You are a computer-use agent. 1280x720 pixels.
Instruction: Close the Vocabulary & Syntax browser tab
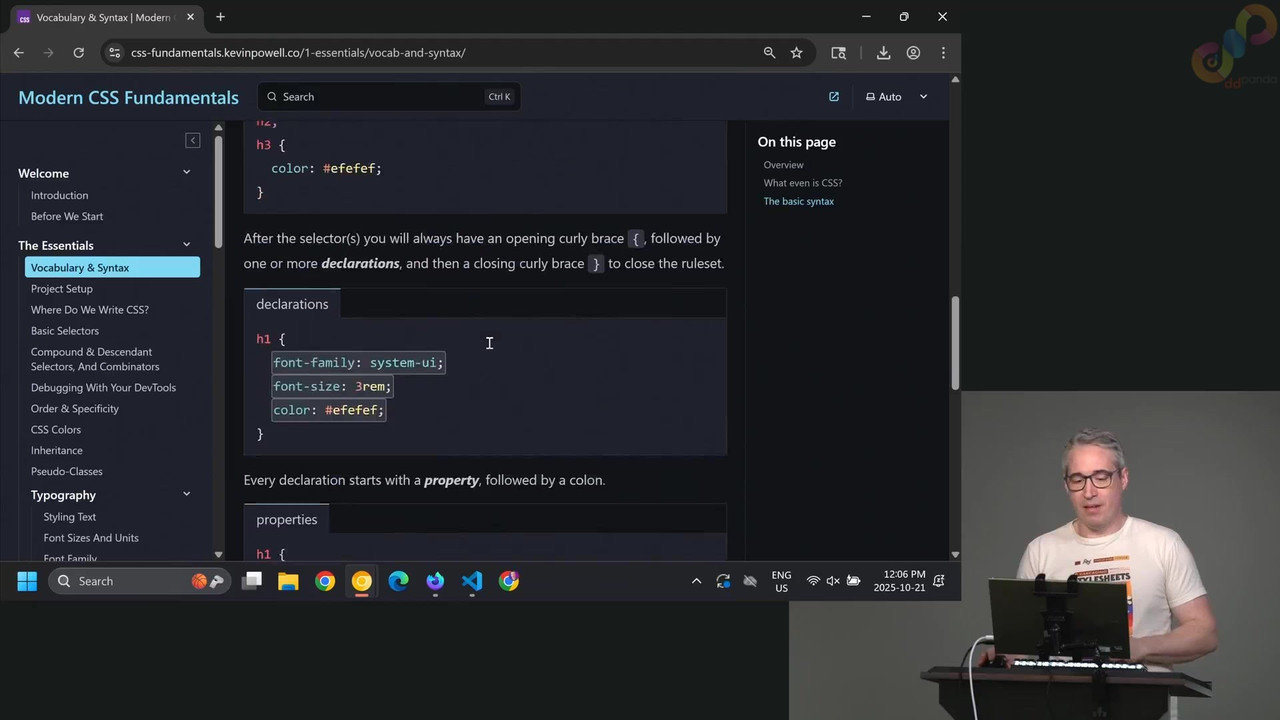click(x=190, y=17)
